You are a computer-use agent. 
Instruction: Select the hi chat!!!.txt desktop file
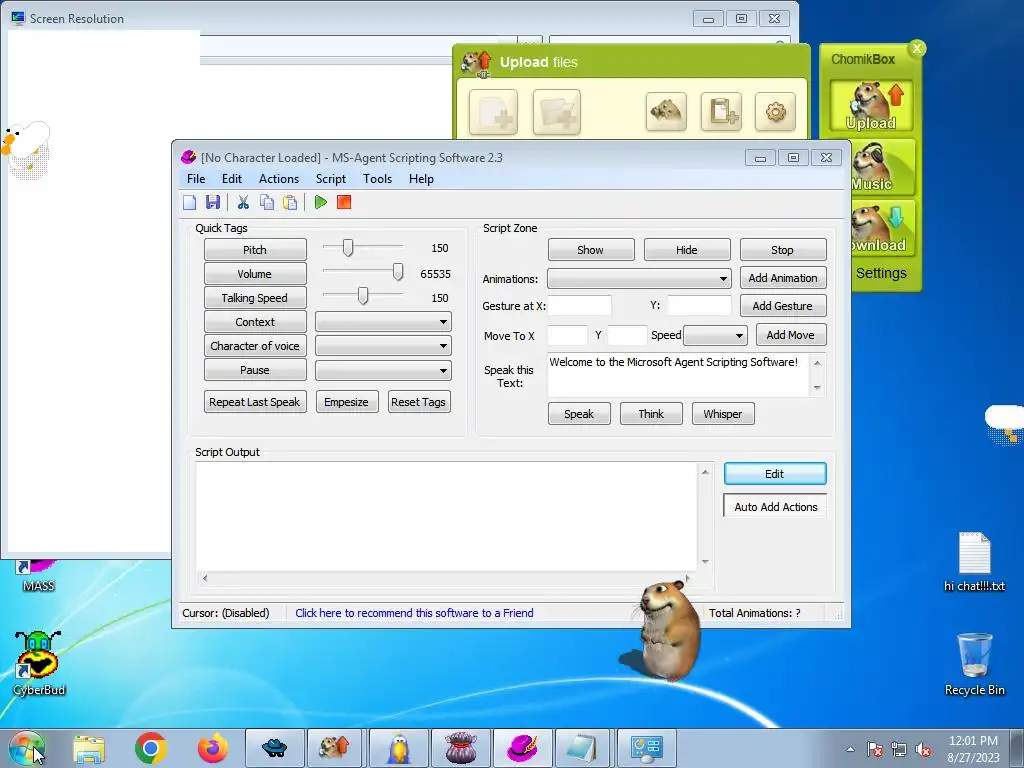[x=974, y=562]
